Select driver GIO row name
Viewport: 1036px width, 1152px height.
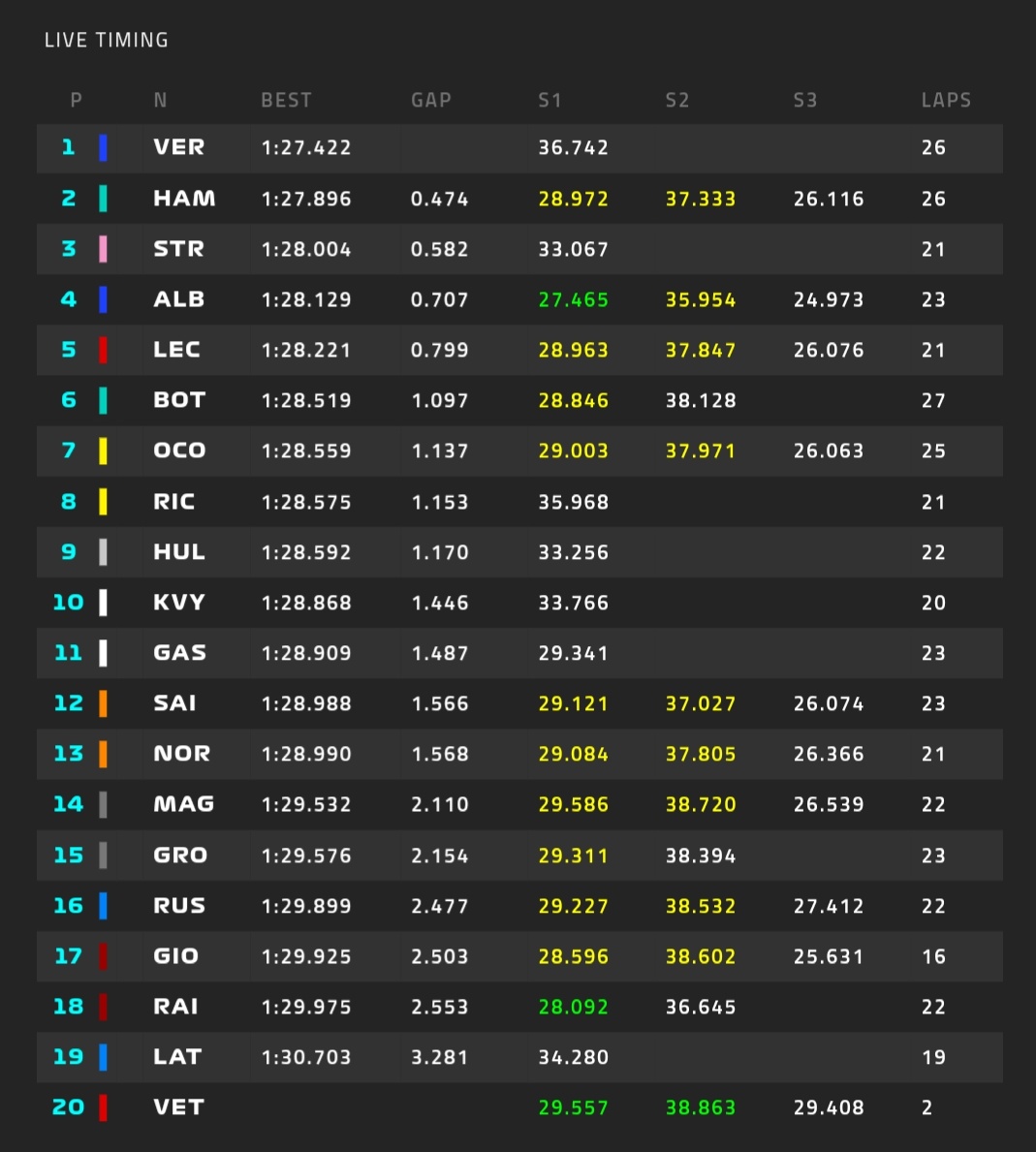click(x=175, y=955)
